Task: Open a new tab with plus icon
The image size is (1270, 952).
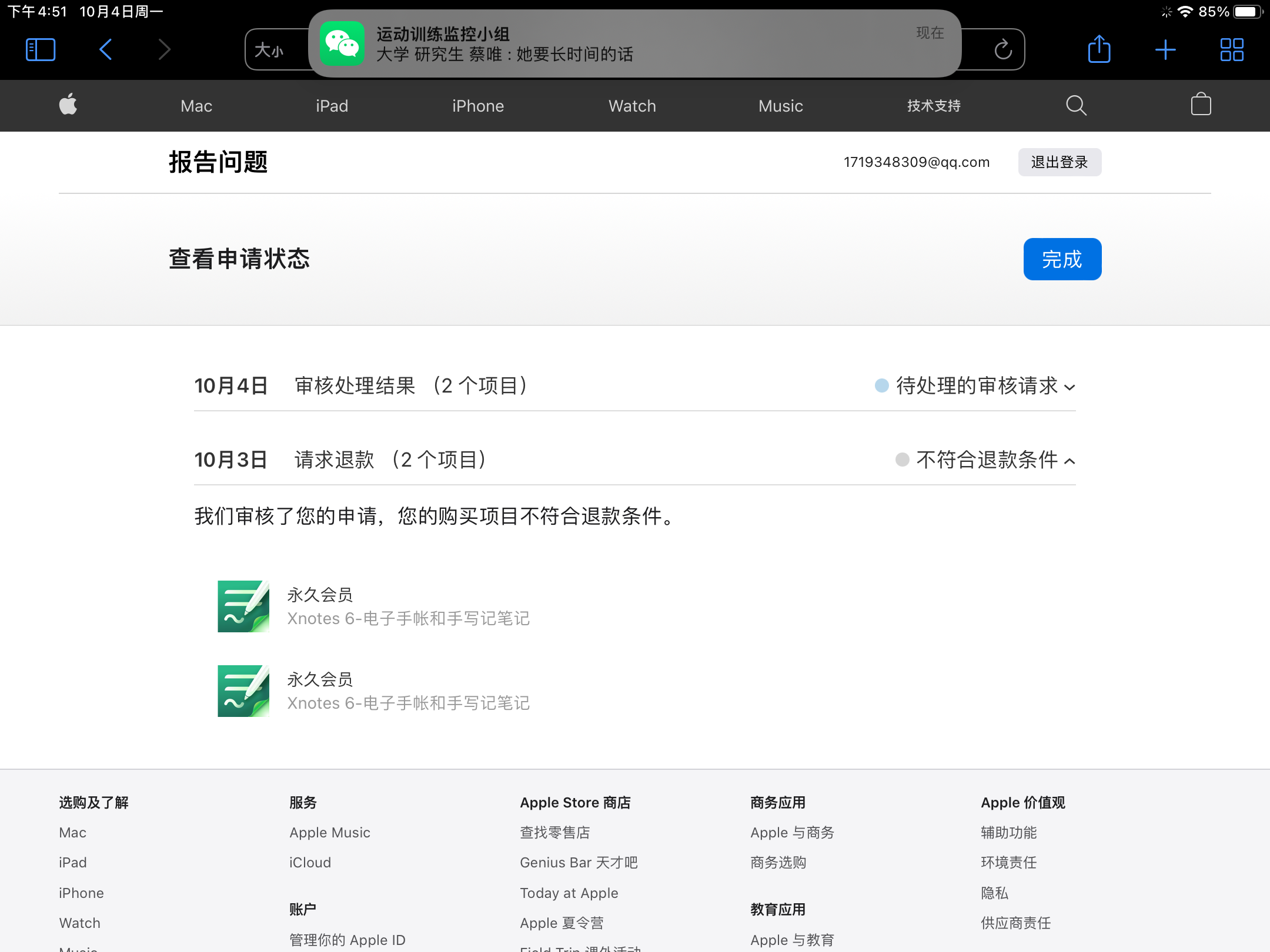Action: (1165, 49)
